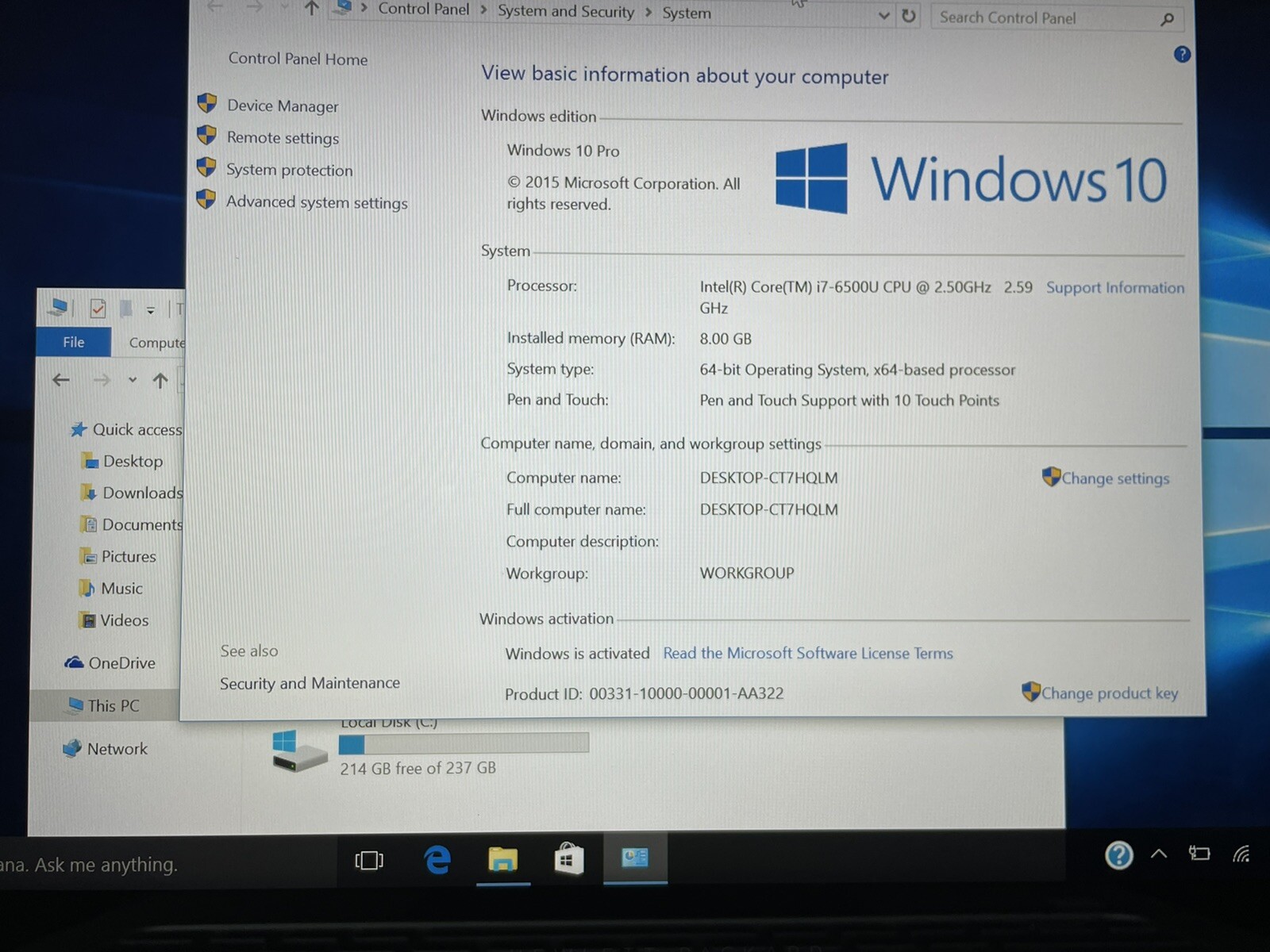1270x952 pixels.
Task: Expand chevron after System and Security
Action: (648, 12)
